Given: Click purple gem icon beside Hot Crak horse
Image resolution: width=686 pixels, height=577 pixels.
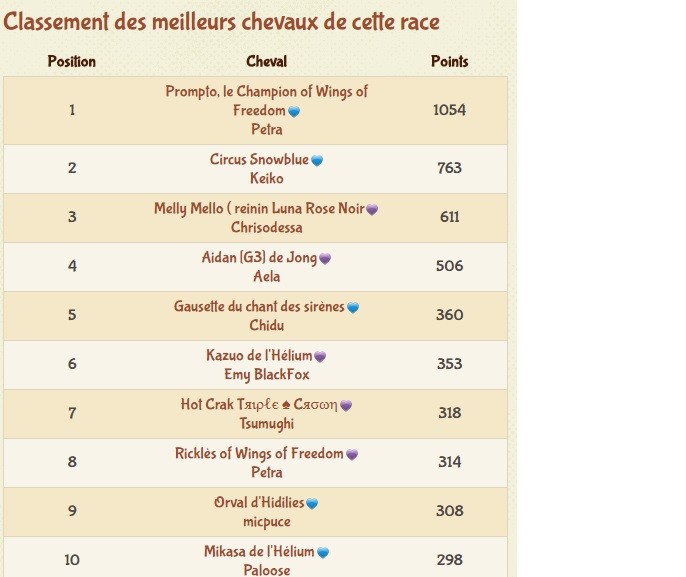Looking at the screenshot, I should click(346, 406).
